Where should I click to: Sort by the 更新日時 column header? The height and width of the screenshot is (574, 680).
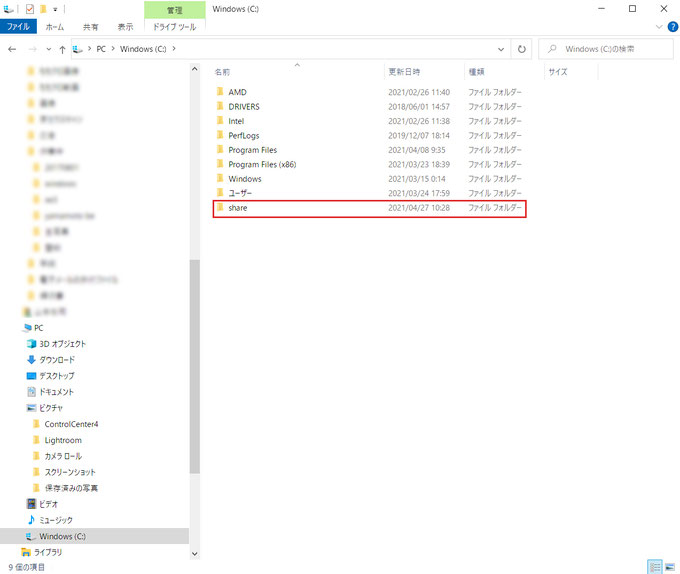[404, 72]
